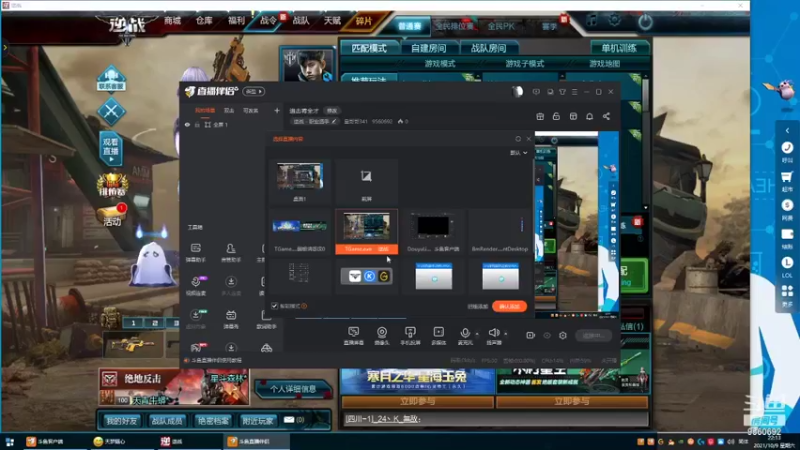Open the 直播伴侣 settings gear near record button

562,335
